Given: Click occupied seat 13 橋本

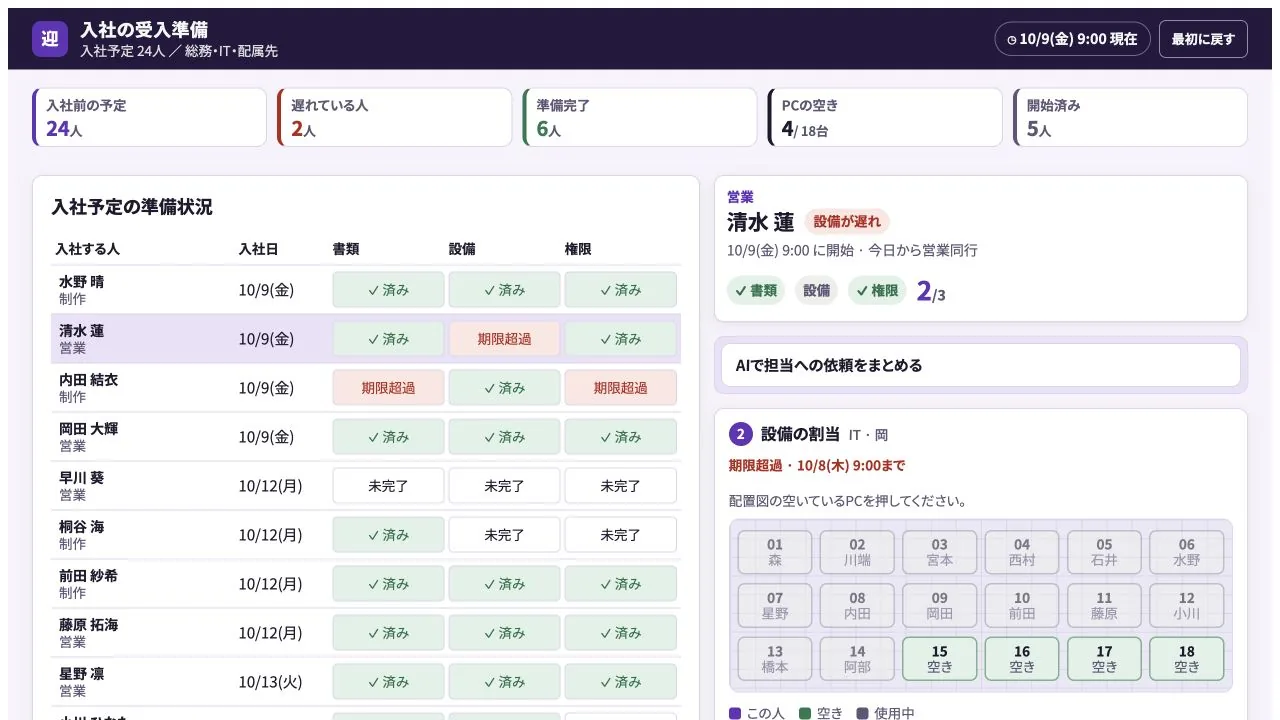Looking at the screenshot, I should coord(775,659).
